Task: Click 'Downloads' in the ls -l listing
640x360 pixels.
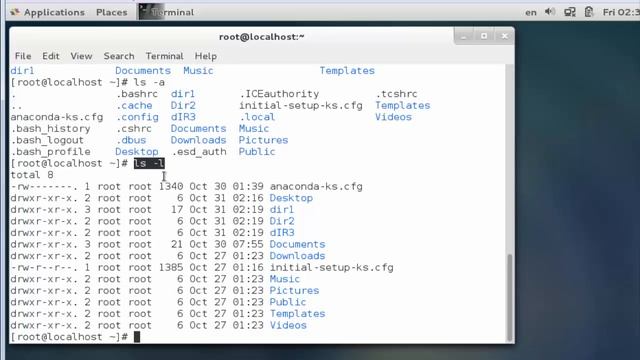Action: point(297,256)
